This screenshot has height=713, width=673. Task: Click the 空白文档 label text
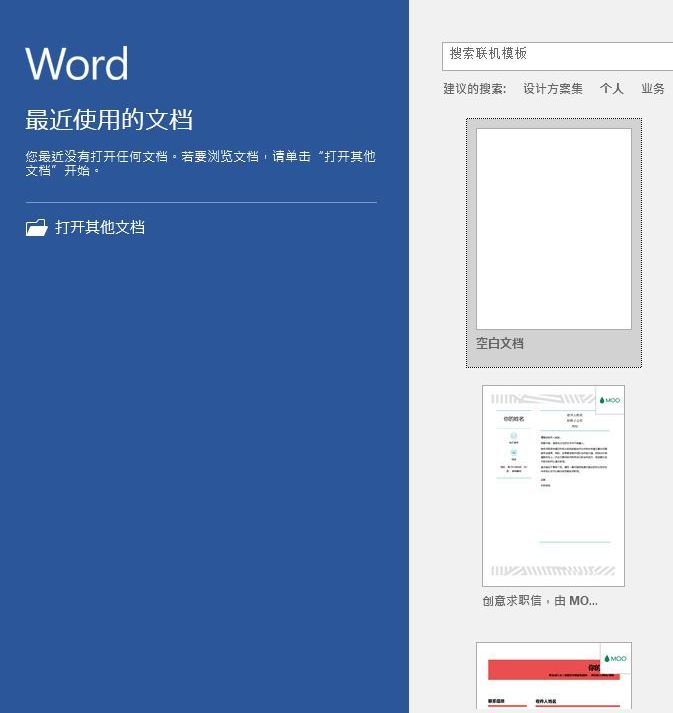point(500,344)
